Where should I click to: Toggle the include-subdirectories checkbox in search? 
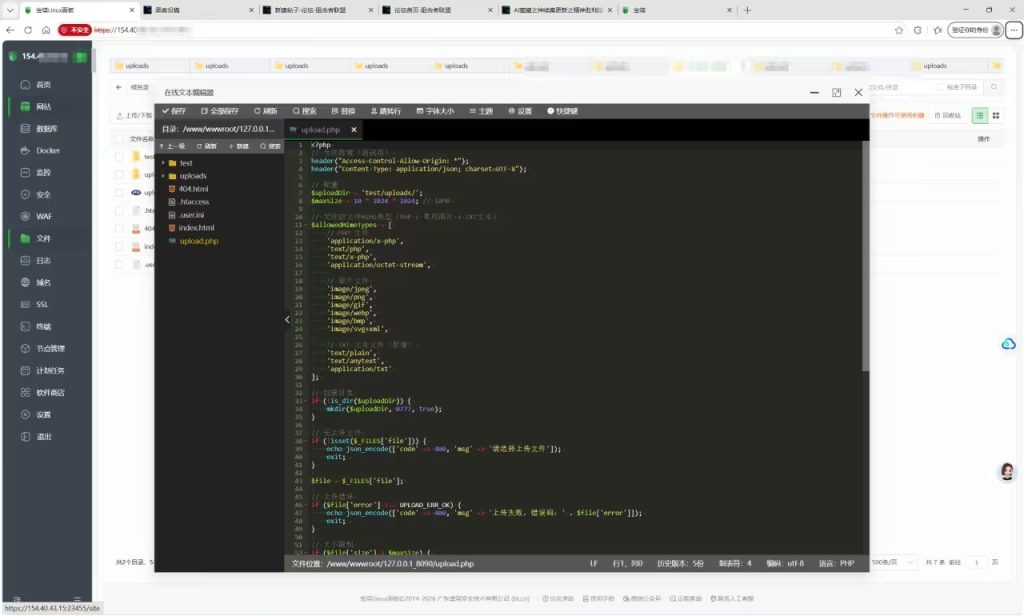940,87
